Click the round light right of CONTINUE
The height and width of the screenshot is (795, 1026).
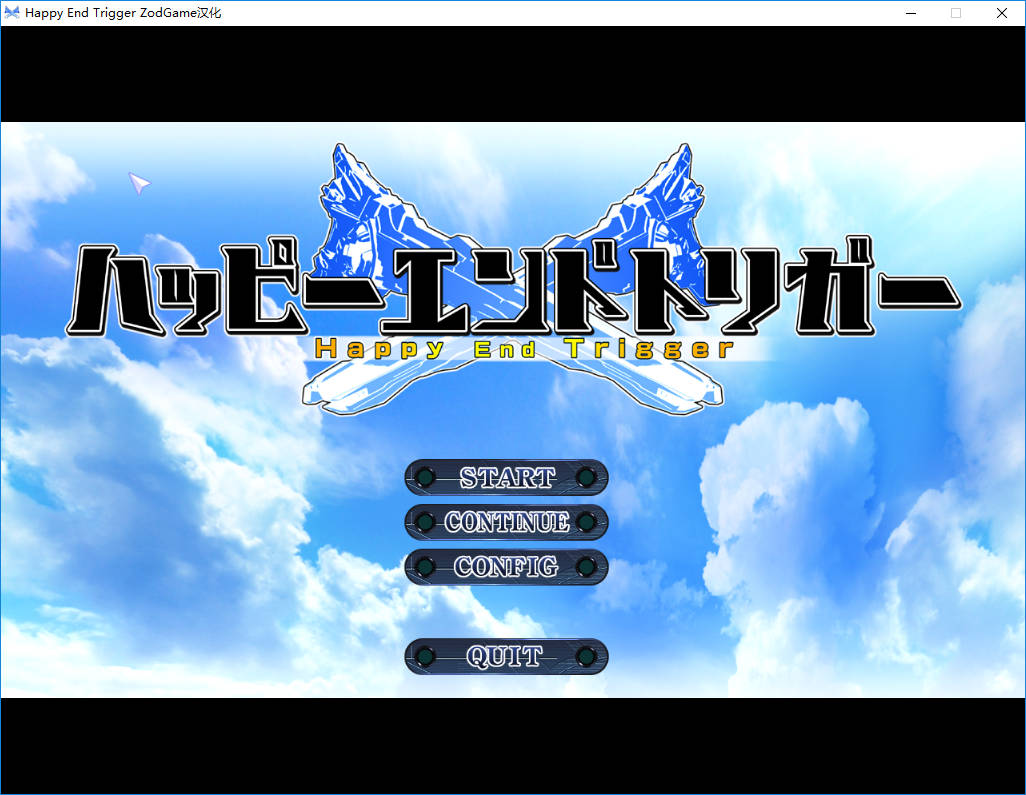587,522
